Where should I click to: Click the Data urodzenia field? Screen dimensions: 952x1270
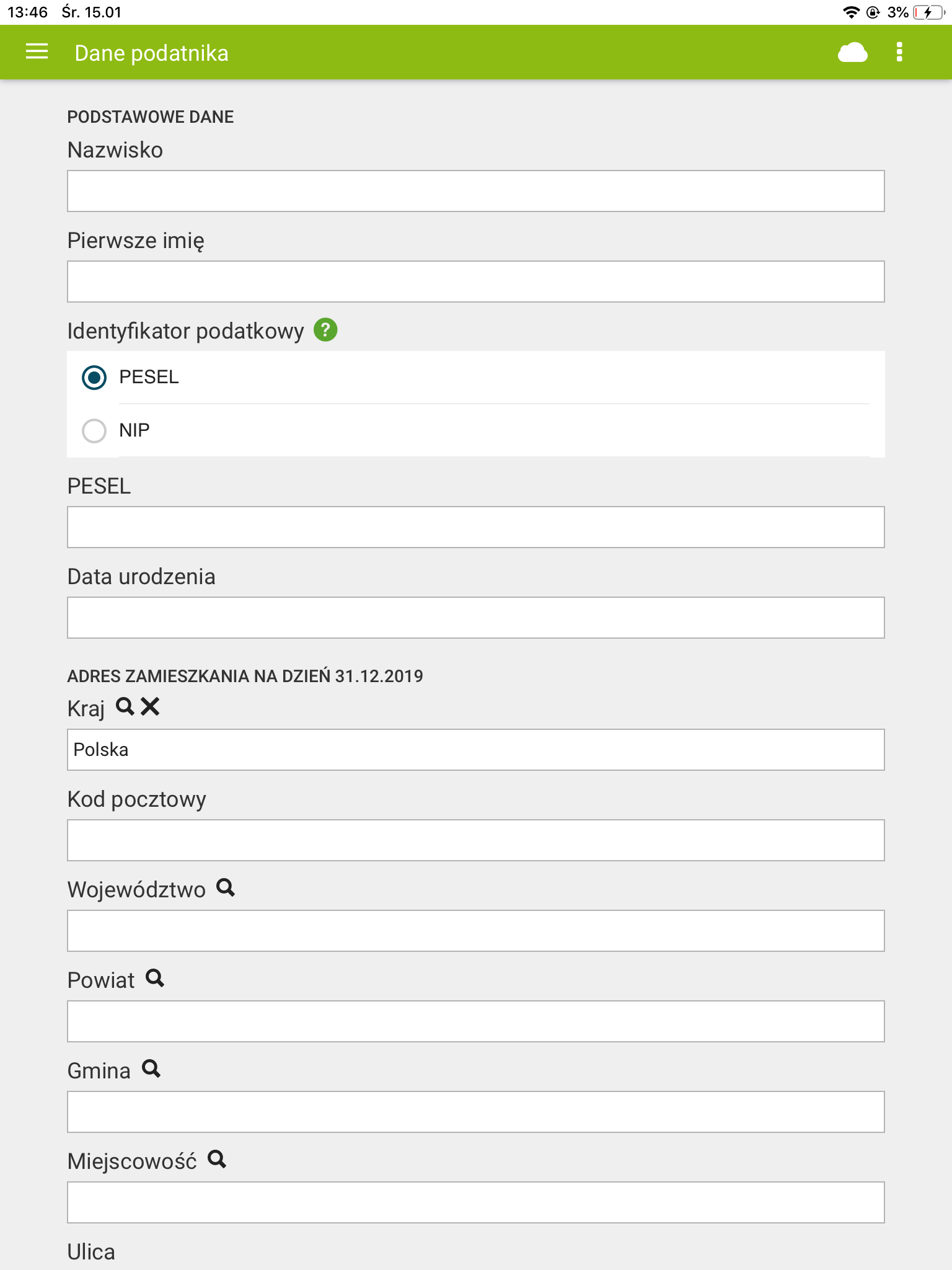click(475, 617)
